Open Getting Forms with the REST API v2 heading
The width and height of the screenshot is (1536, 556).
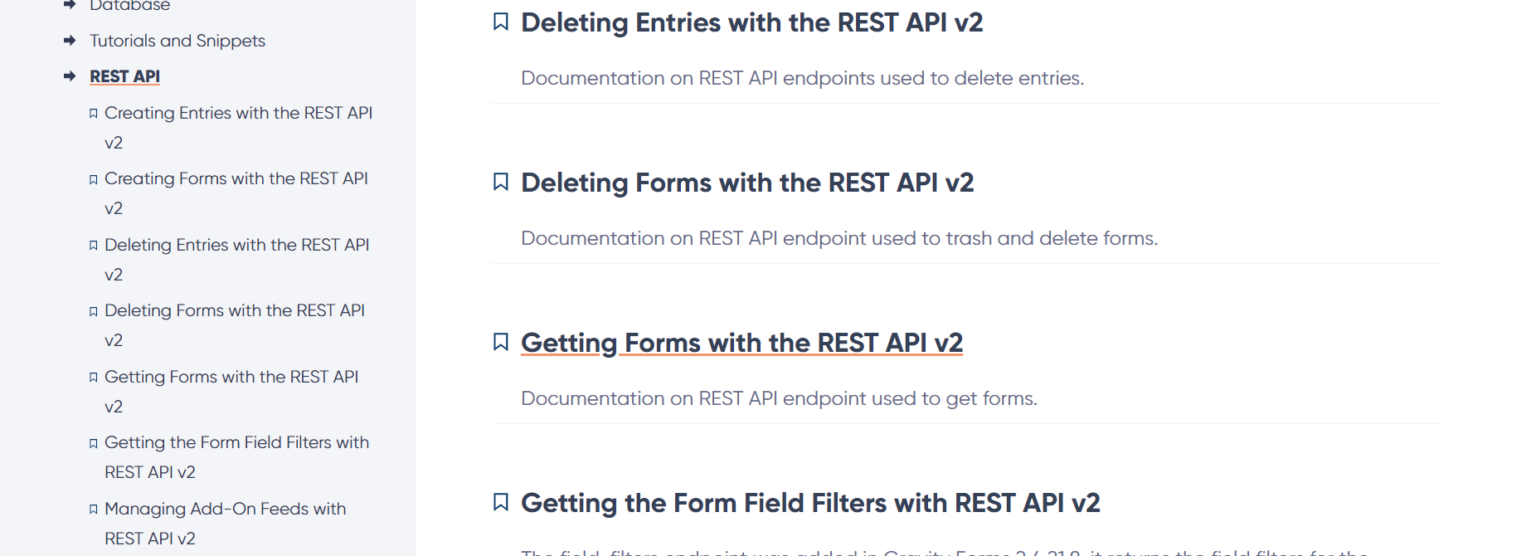[741, 342]
